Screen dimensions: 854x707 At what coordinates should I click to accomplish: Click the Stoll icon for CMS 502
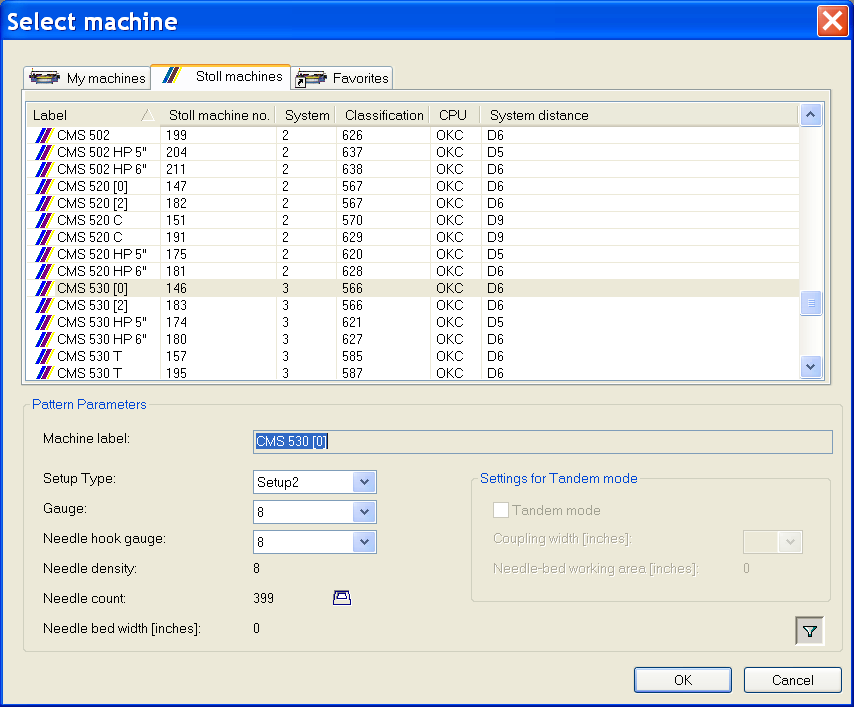click(43, 135)
